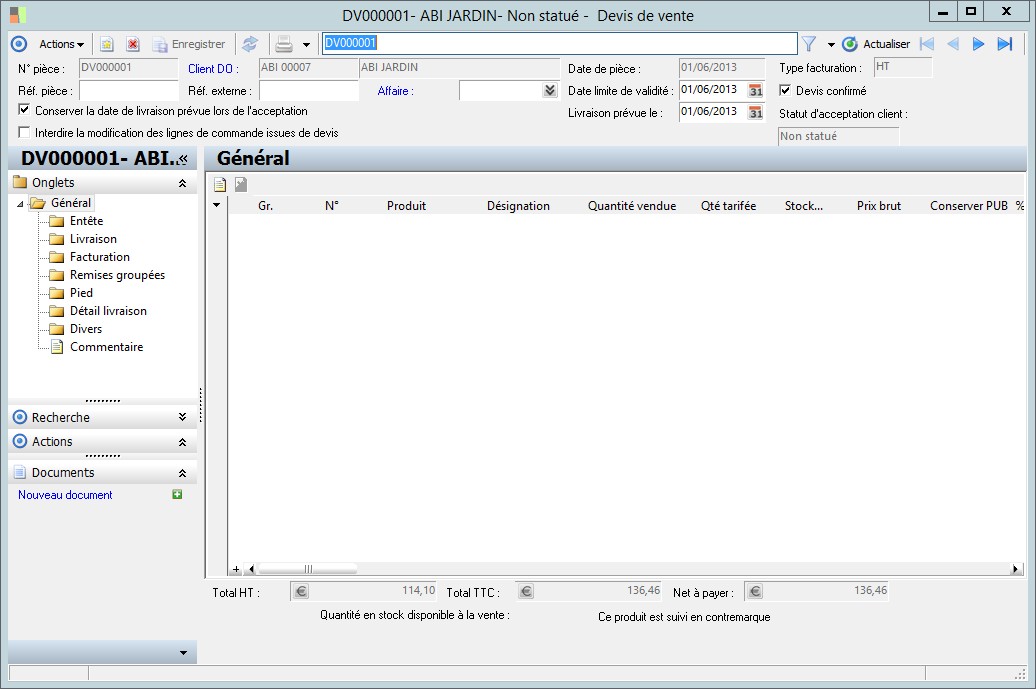Open the Livraison tab in tree
This screenshot has width=1036, height=689.
[x=93, y=239]
